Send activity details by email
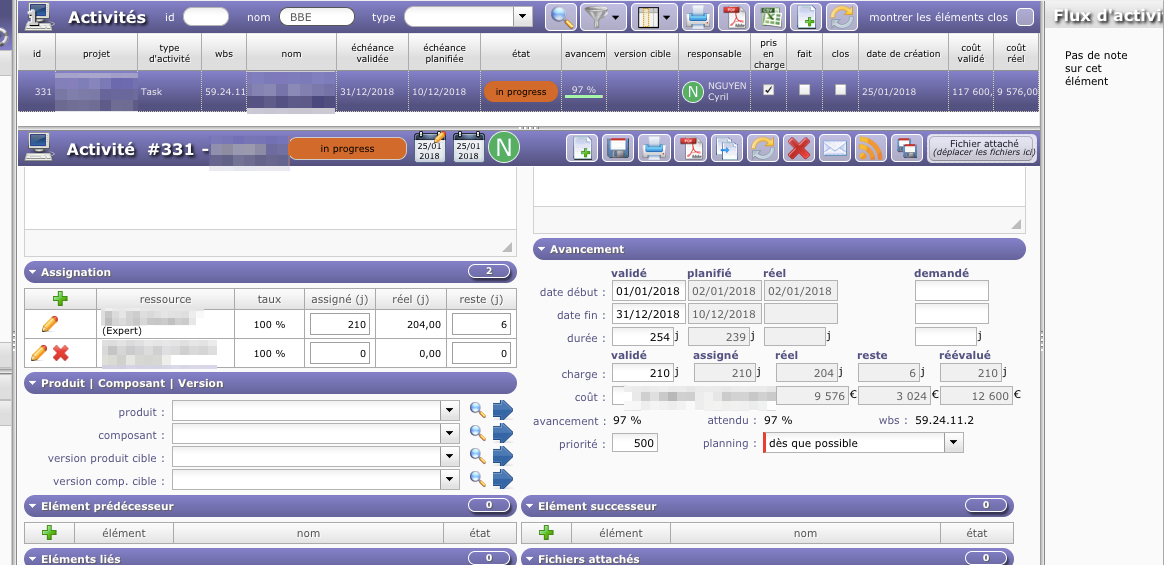 [835, 149]
